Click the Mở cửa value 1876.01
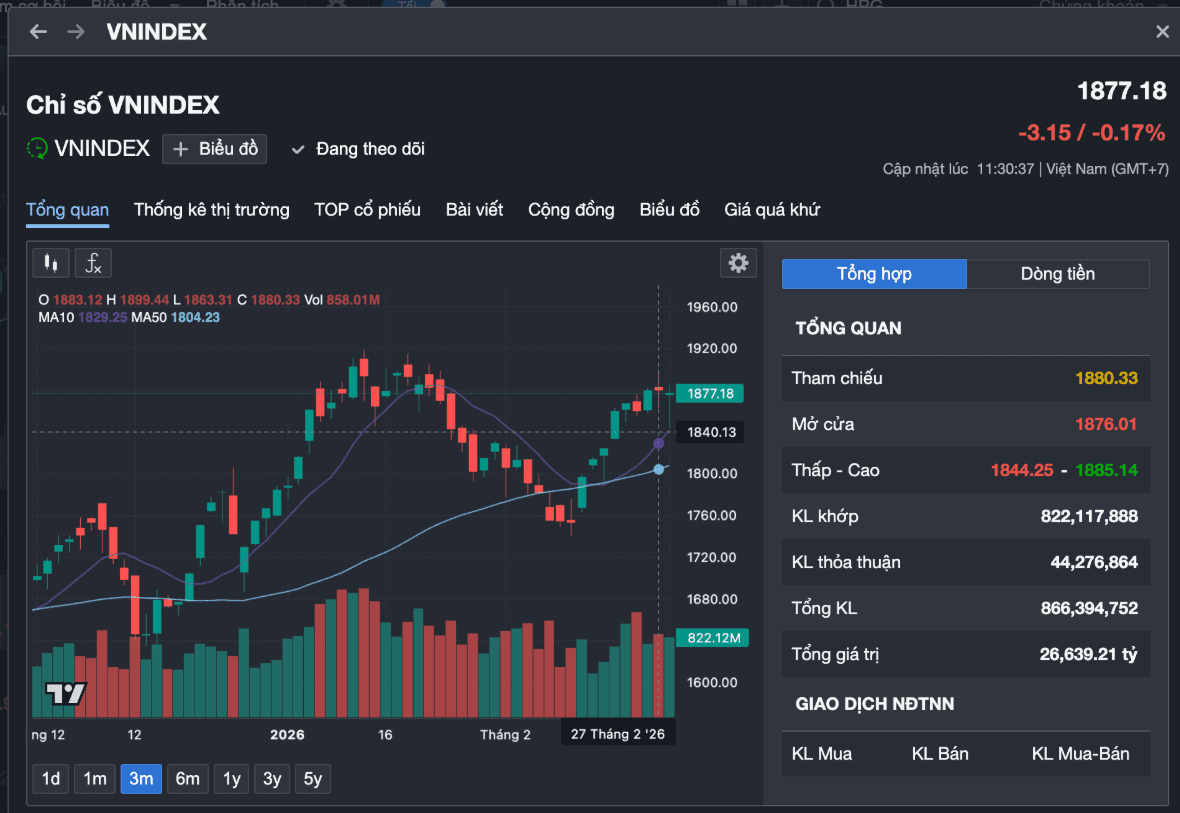The width and height of the screenshot is (1180, 813). [1106, 425]
